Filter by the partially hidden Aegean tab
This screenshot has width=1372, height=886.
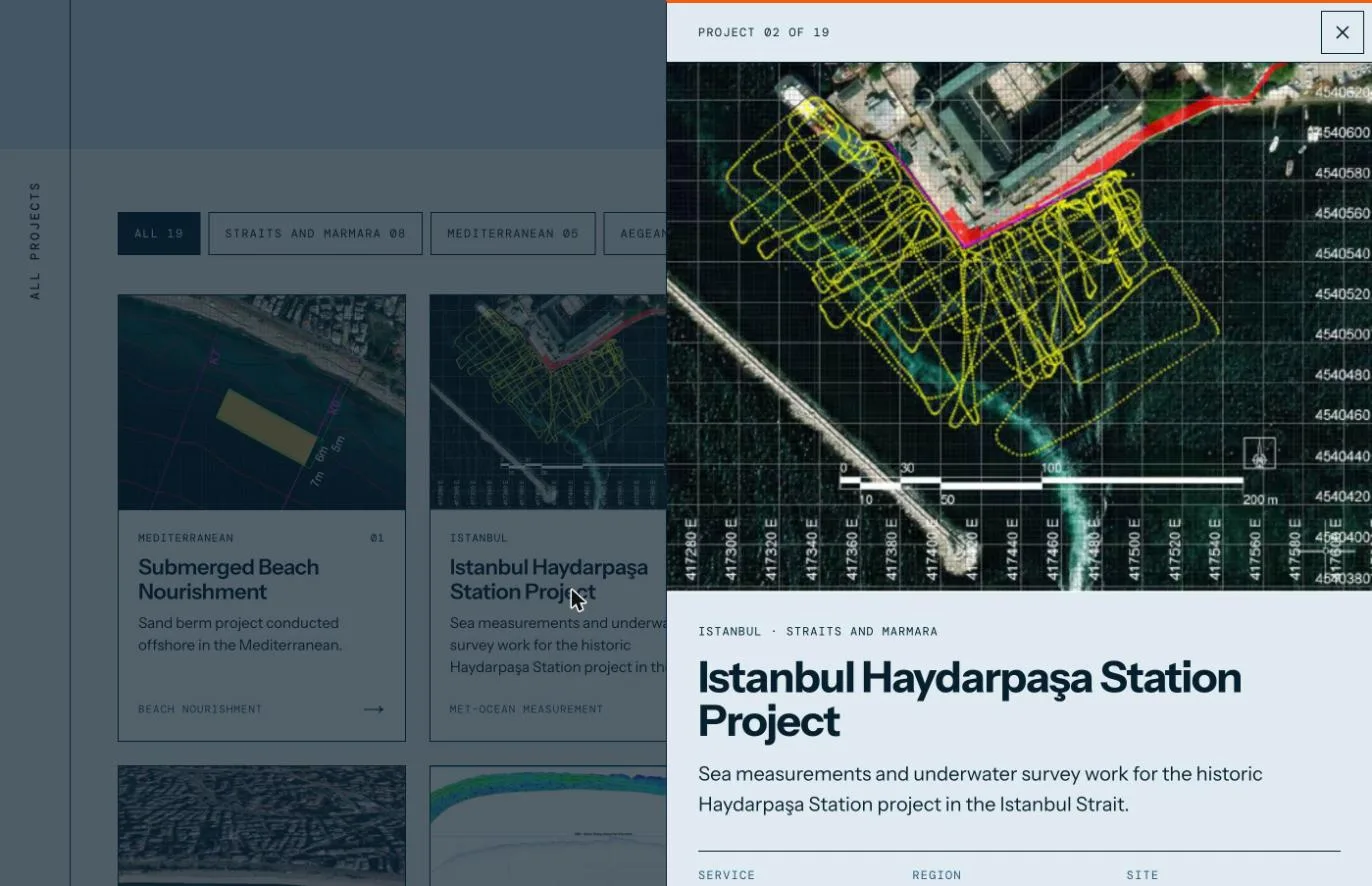635,233
